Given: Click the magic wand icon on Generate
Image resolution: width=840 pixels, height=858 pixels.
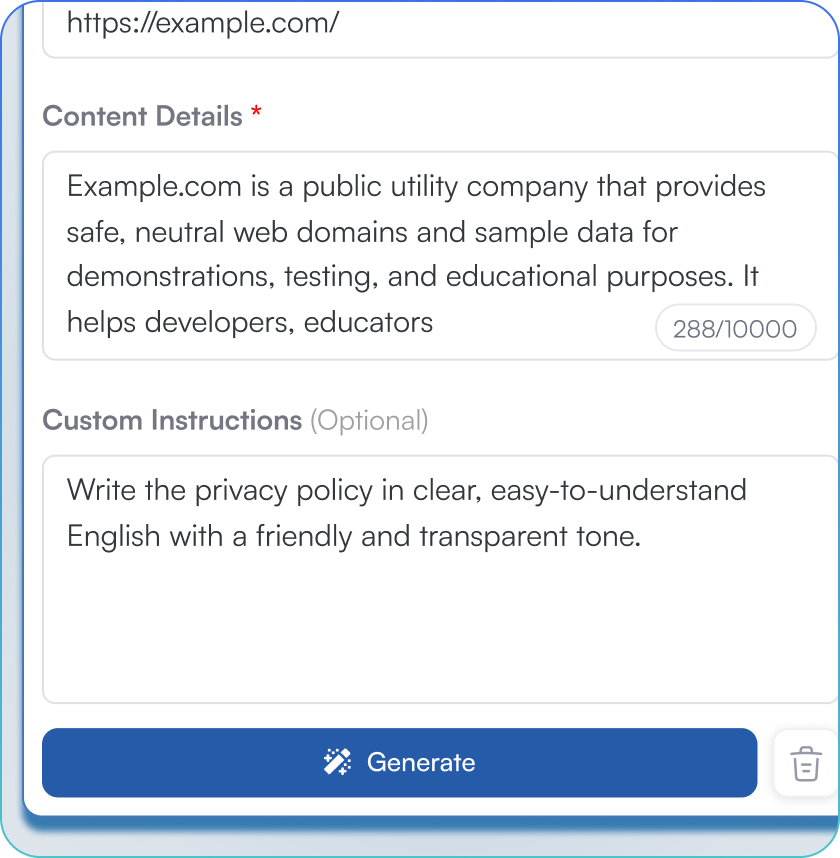Looking at the screenshot, I should point(337,762).
